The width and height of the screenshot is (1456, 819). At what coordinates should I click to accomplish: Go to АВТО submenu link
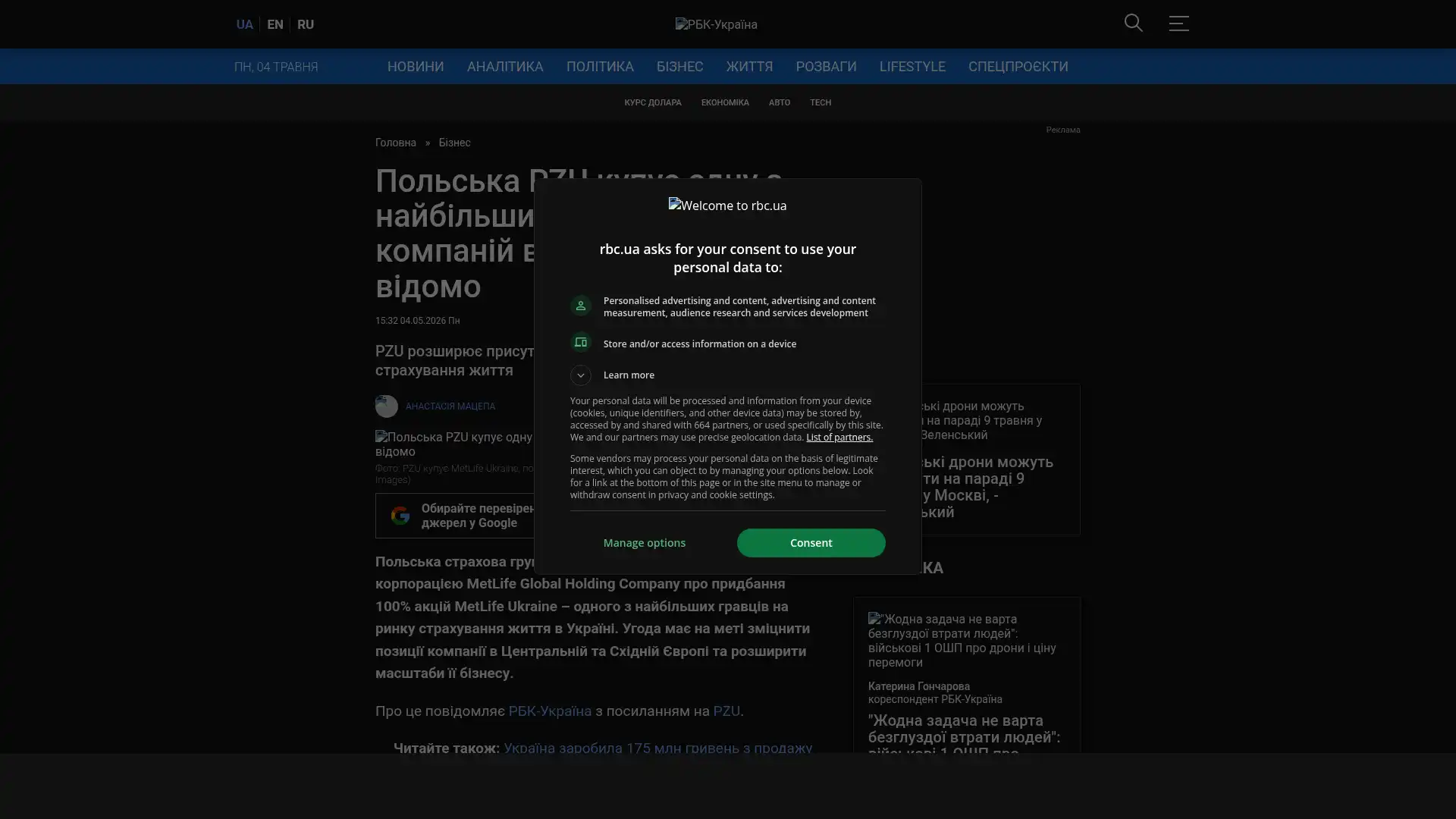pos(780,103)
